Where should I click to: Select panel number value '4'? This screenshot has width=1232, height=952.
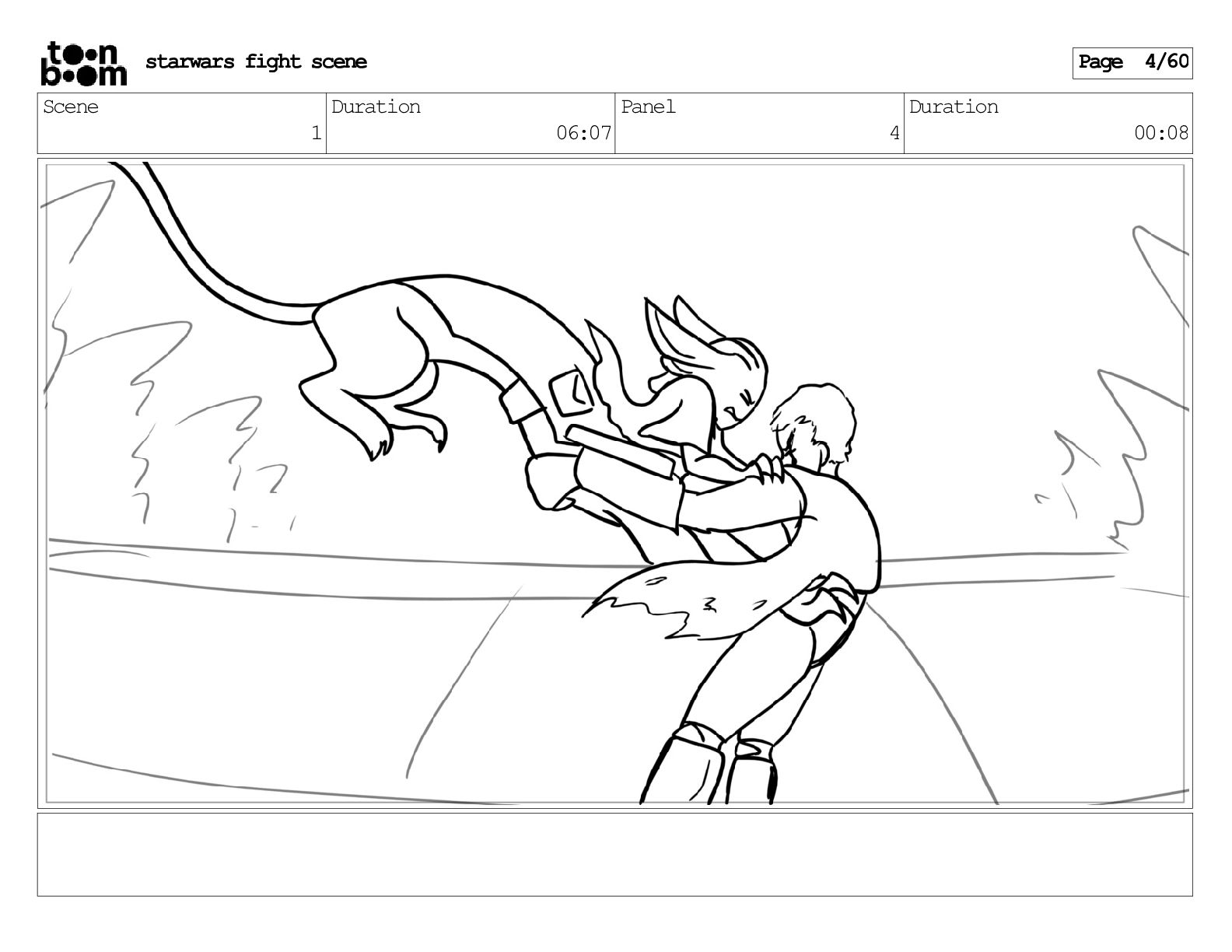click(894, 134)
